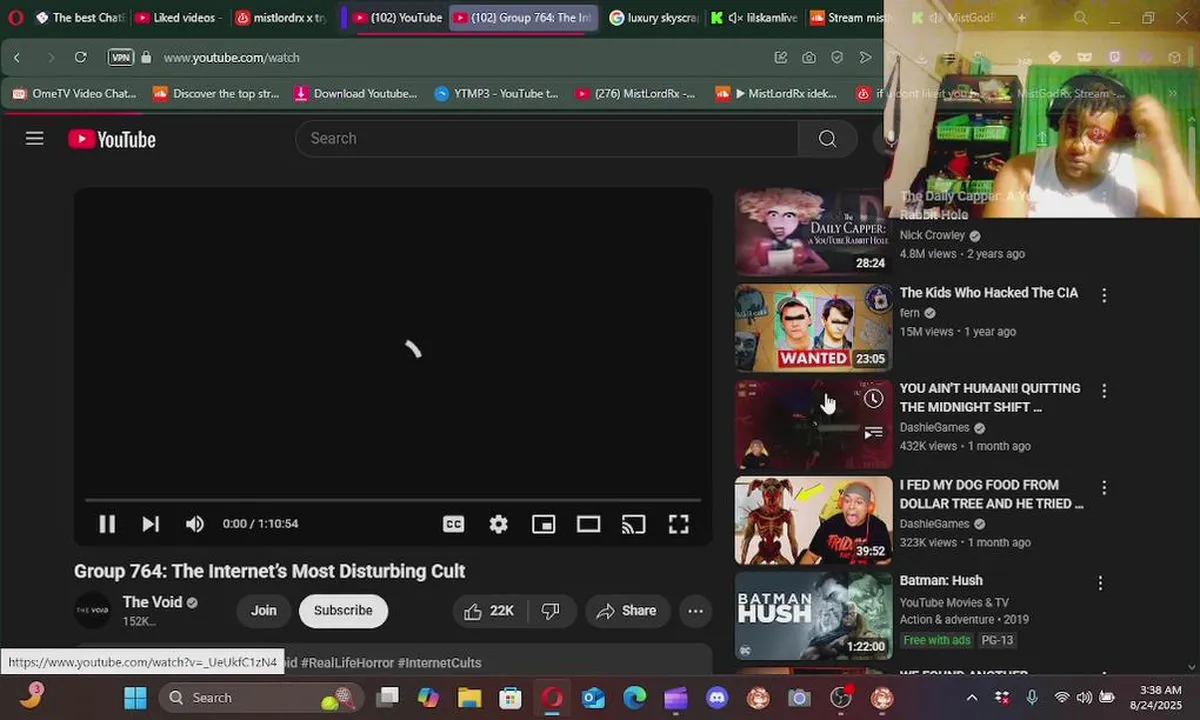Open the send/flow arrow icon in address bar

865,57
